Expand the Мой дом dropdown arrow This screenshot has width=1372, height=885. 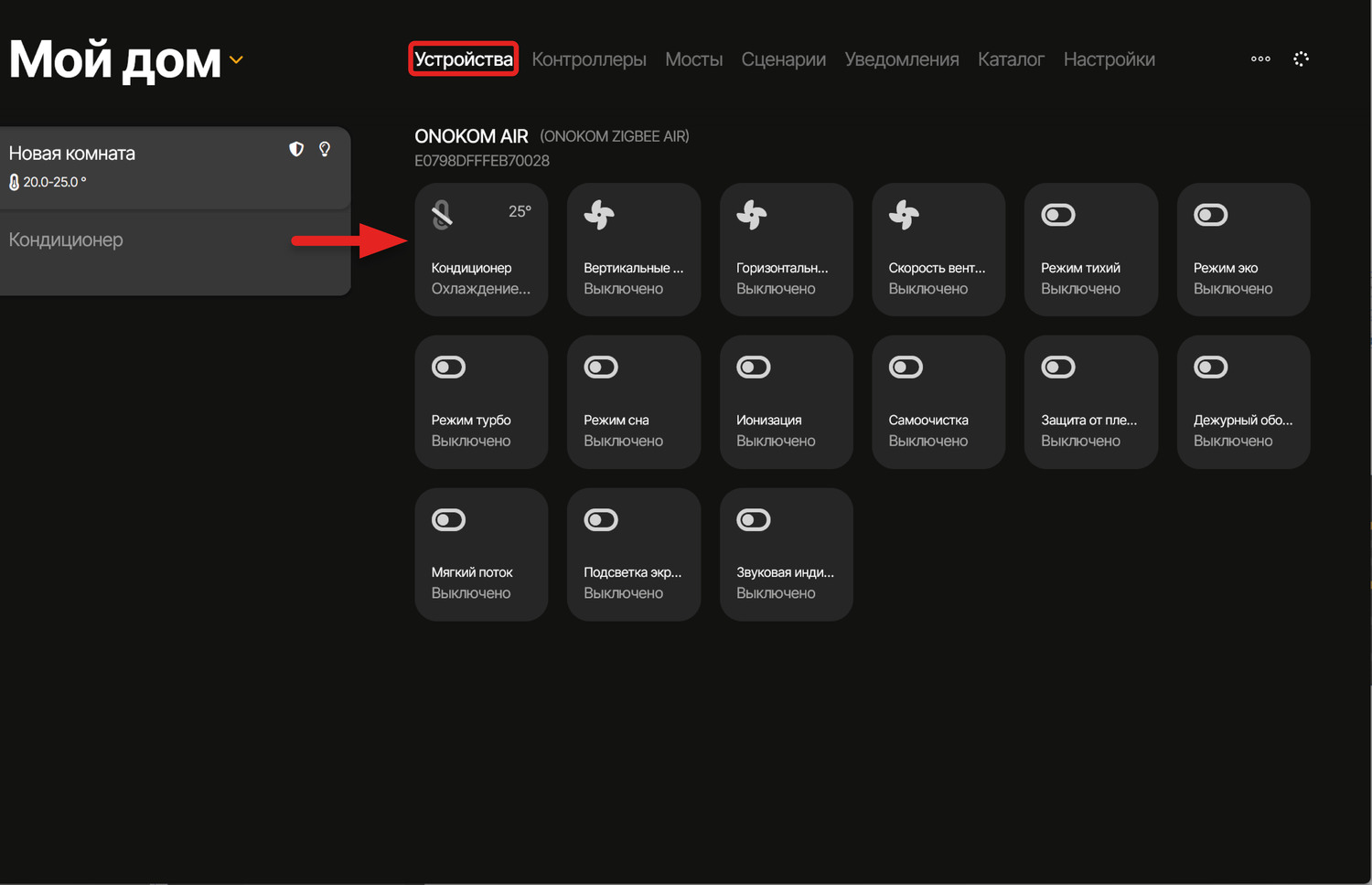coord(236,60)
